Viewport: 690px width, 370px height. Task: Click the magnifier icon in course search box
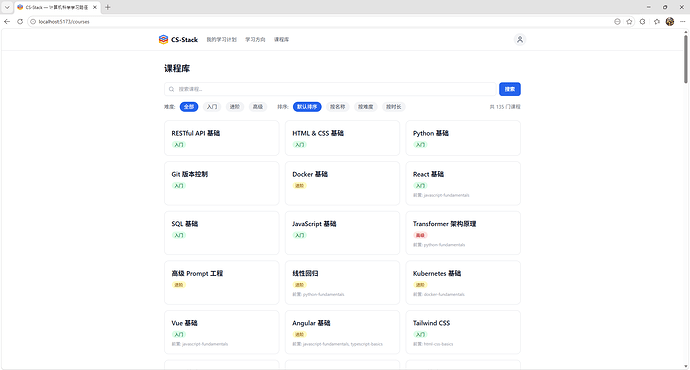tap(172, 89)
